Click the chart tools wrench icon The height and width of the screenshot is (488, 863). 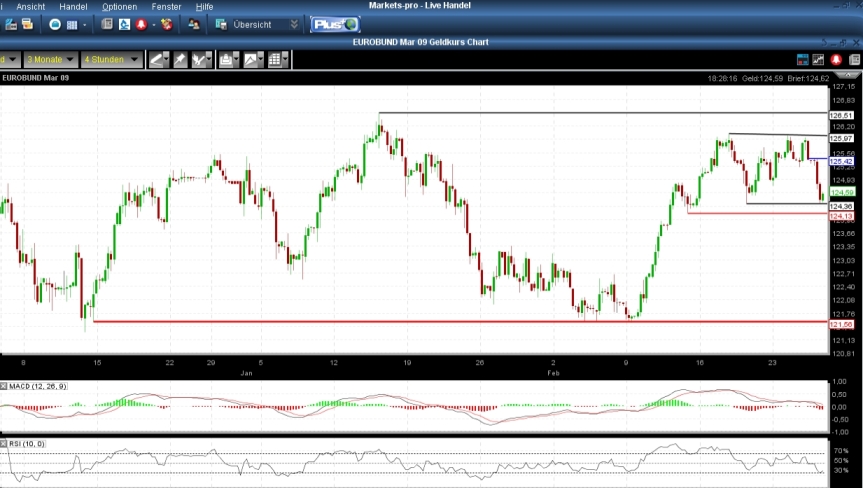point(198,60)
